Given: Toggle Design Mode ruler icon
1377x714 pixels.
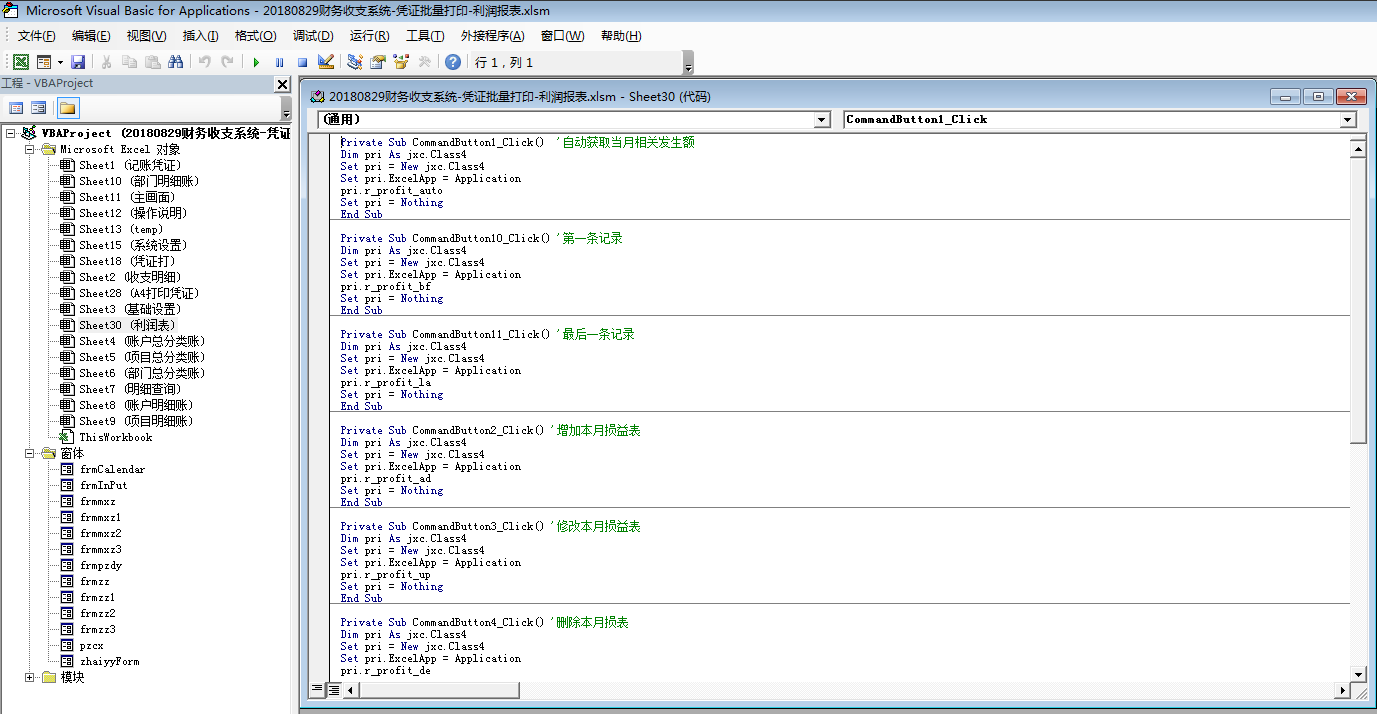Looking at the screenshot, I should coord(325,62).
